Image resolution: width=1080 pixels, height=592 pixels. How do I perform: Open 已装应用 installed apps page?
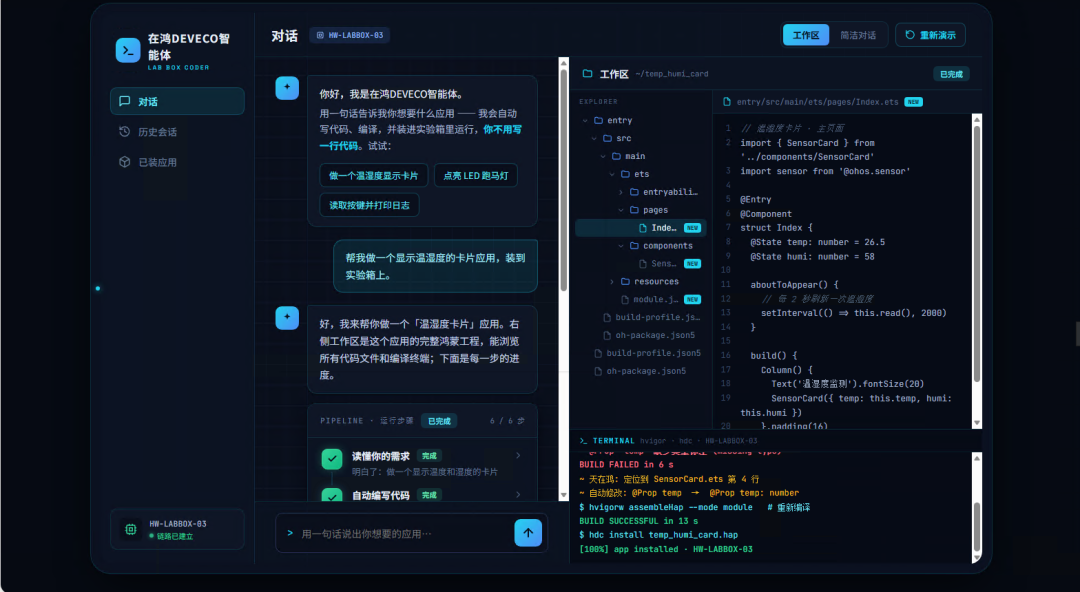click(177, 162)
